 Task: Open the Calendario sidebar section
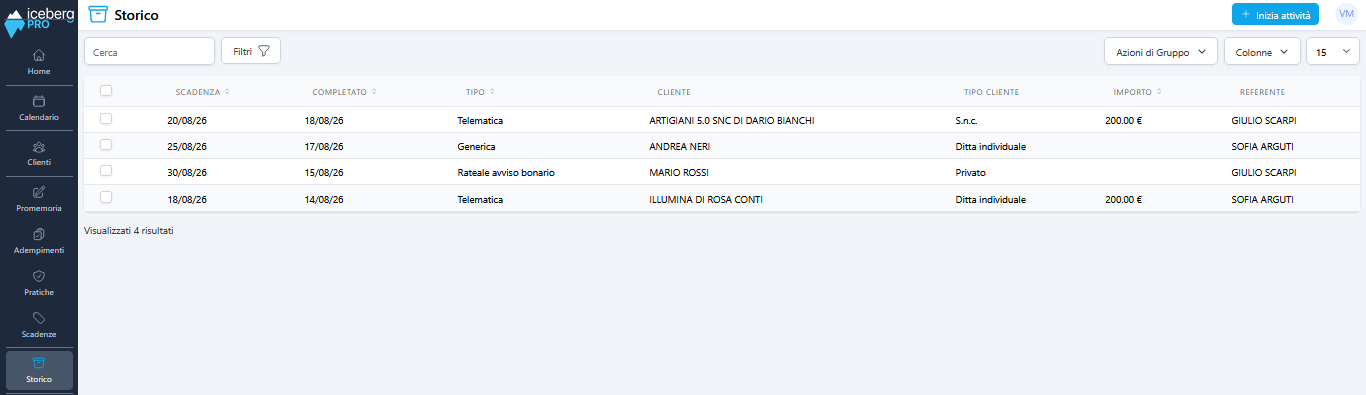[x=39, y=107]
